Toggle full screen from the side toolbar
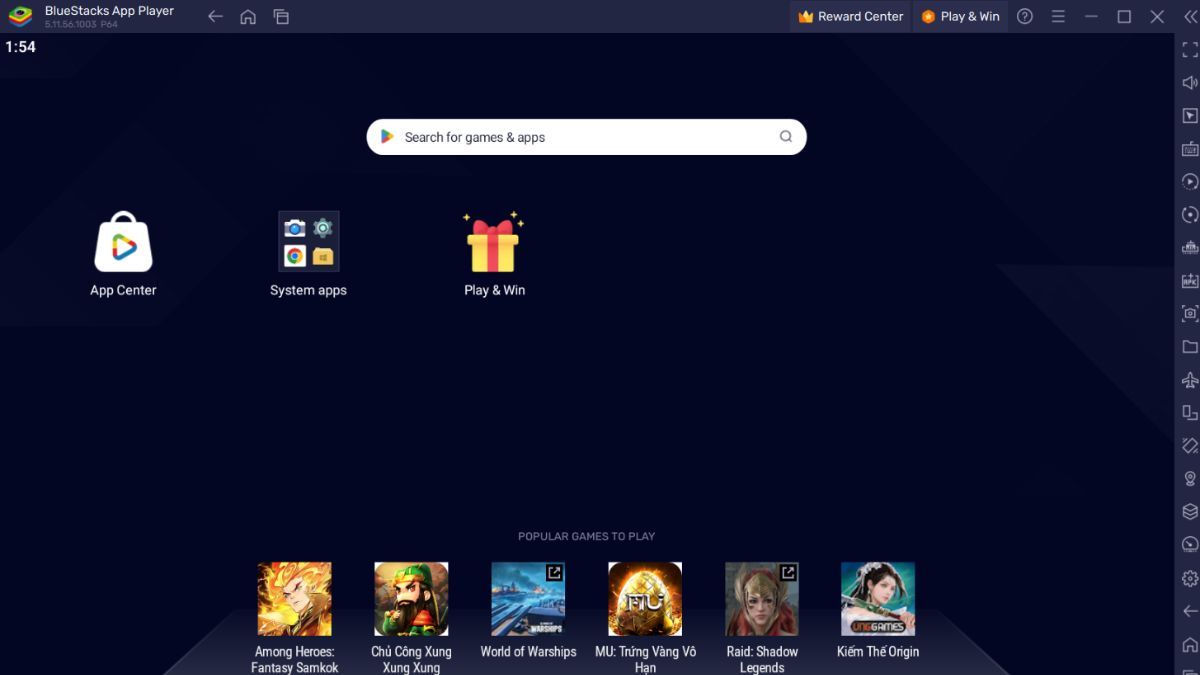 [x=1190, y=50]
